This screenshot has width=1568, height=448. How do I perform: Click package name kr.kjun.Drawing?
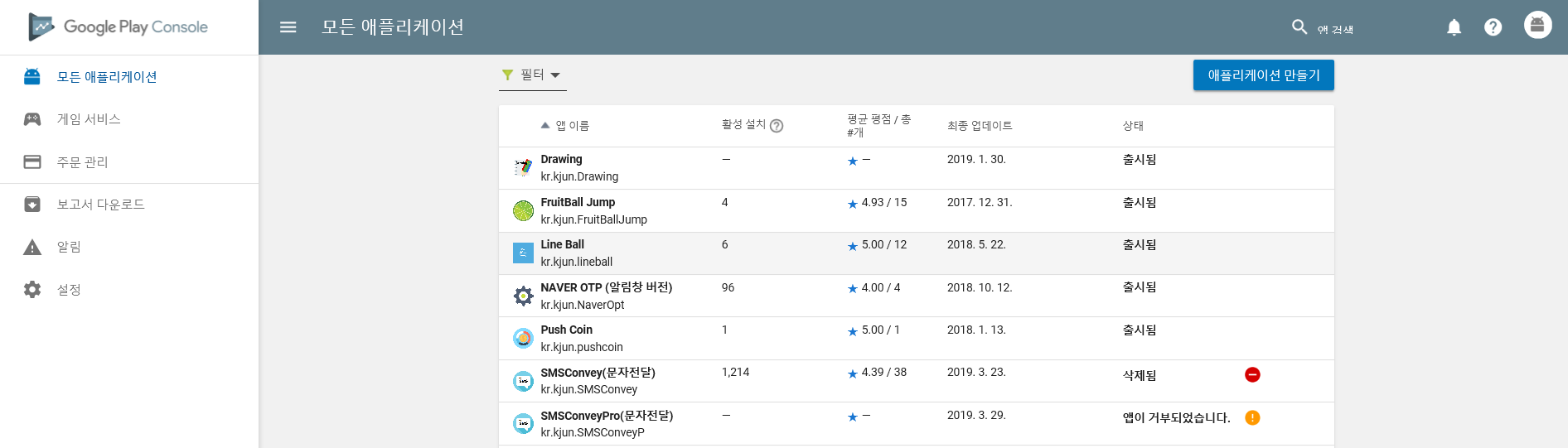click(x=579, y=176)
